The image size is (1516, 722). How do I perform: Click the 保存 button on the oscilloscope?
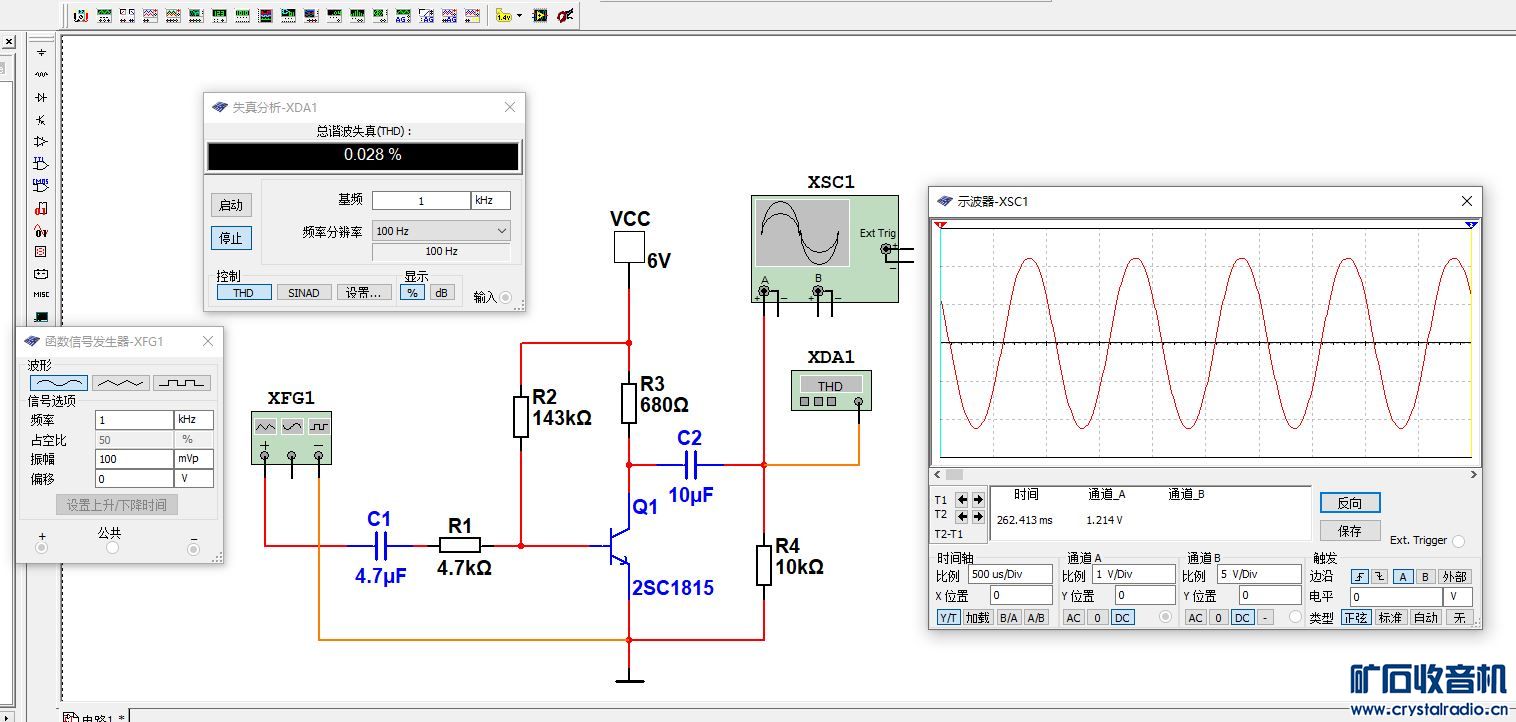[x=1350, y=531]
